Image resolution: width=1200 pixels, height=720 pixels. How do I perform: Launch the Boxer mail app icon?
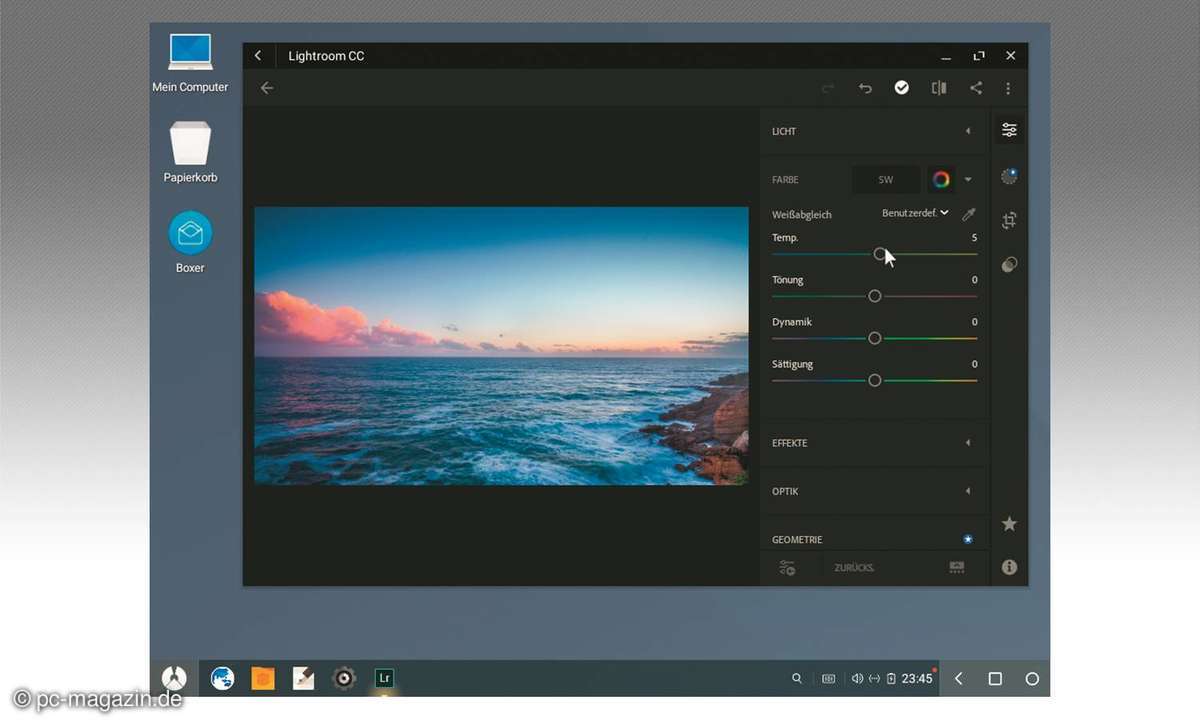click(x=190, y=242)
